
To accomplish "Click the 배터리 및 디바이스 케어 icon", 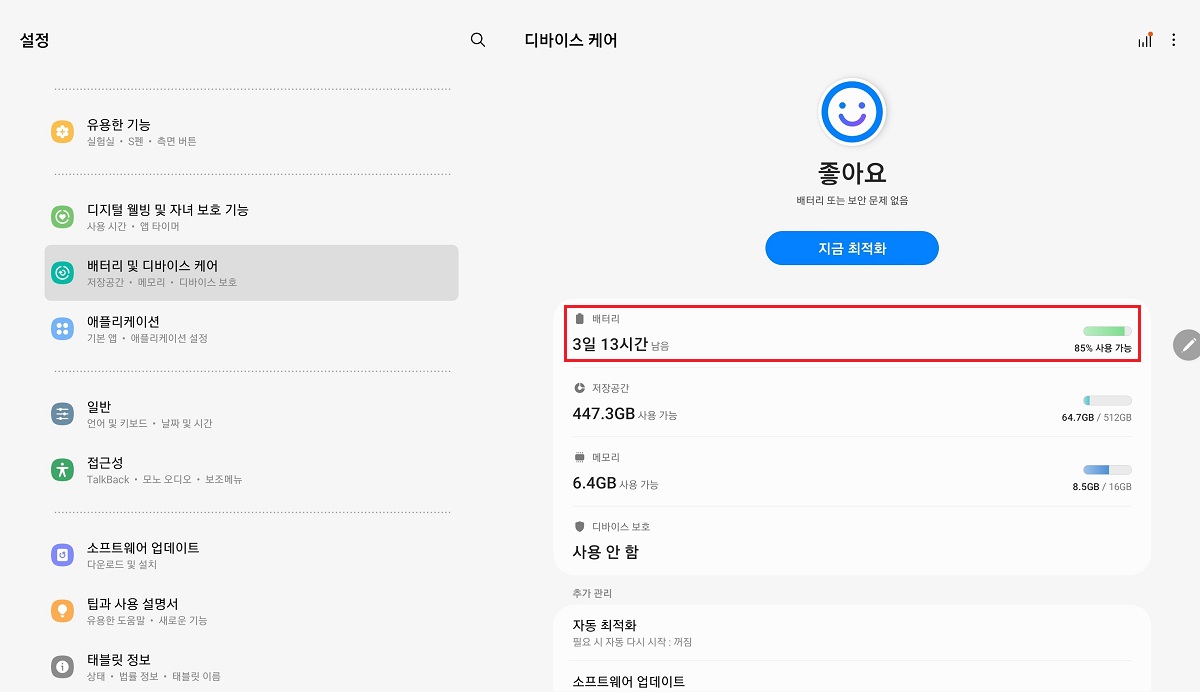I will (62, 272).
